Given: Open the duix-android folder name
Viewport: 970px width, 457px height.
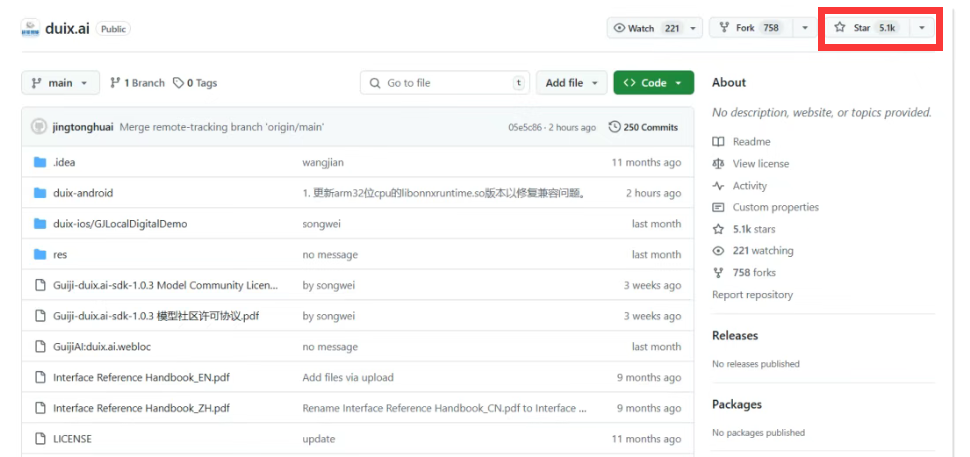Looking at the screenshot, I should click(x=83, y=193).
